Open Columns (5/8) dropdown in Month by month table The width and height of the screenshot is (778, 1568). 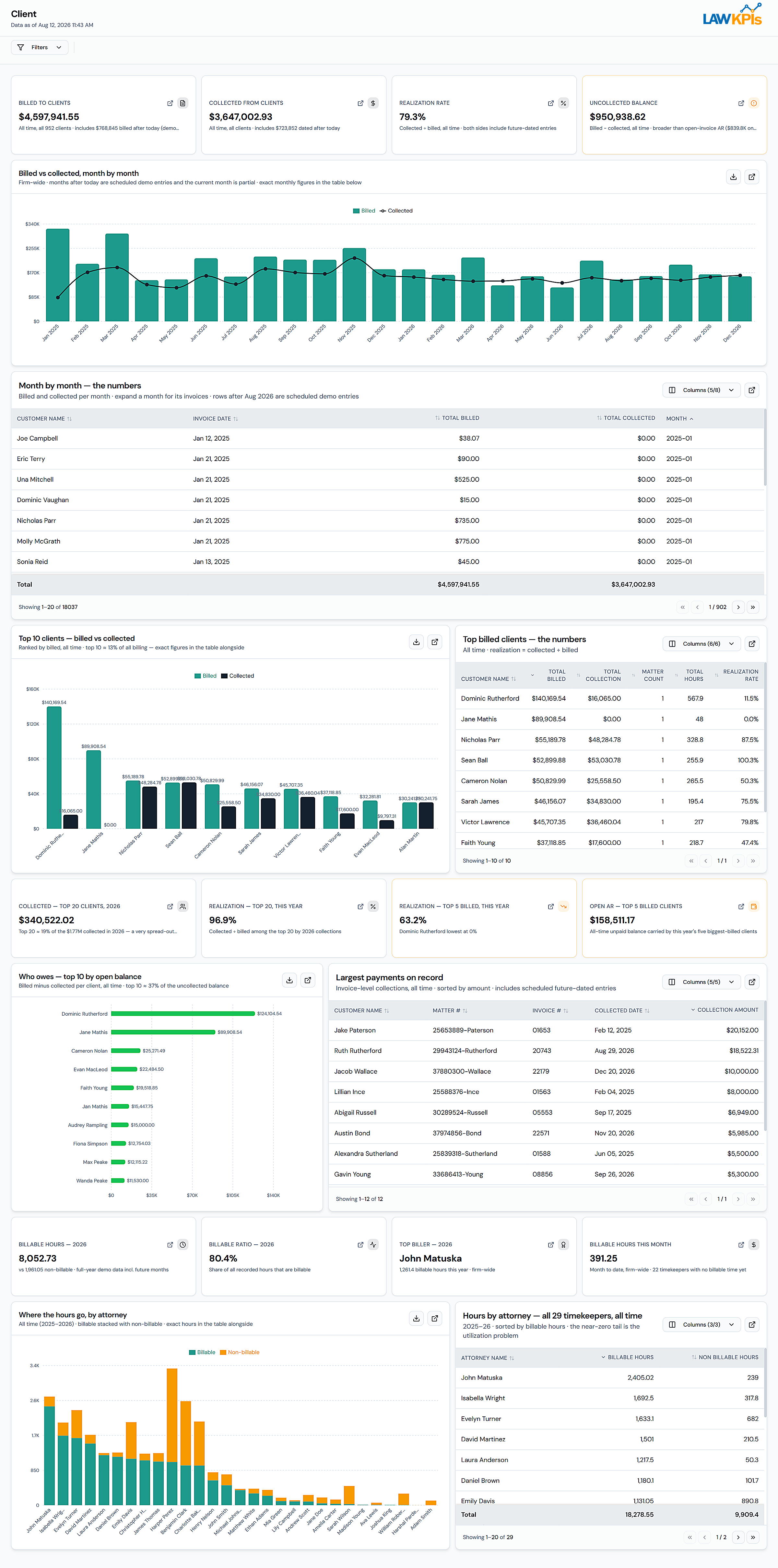[701, 390]
